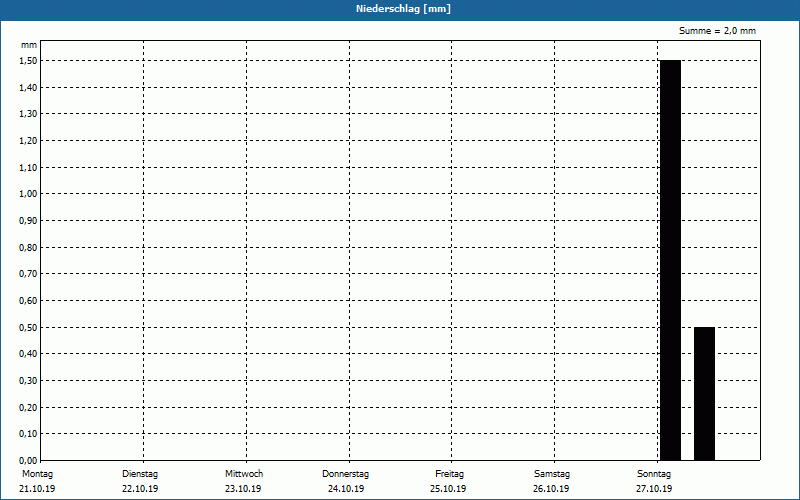Screen dimensions: 800x500
Task: Click the 1,40 y-axis value
Action: pos(28,88)
